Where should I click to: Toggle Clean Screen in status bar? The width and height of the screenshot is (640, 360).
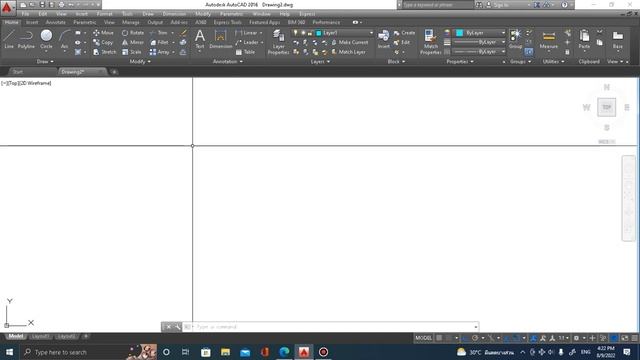click(x=625, y=338)
